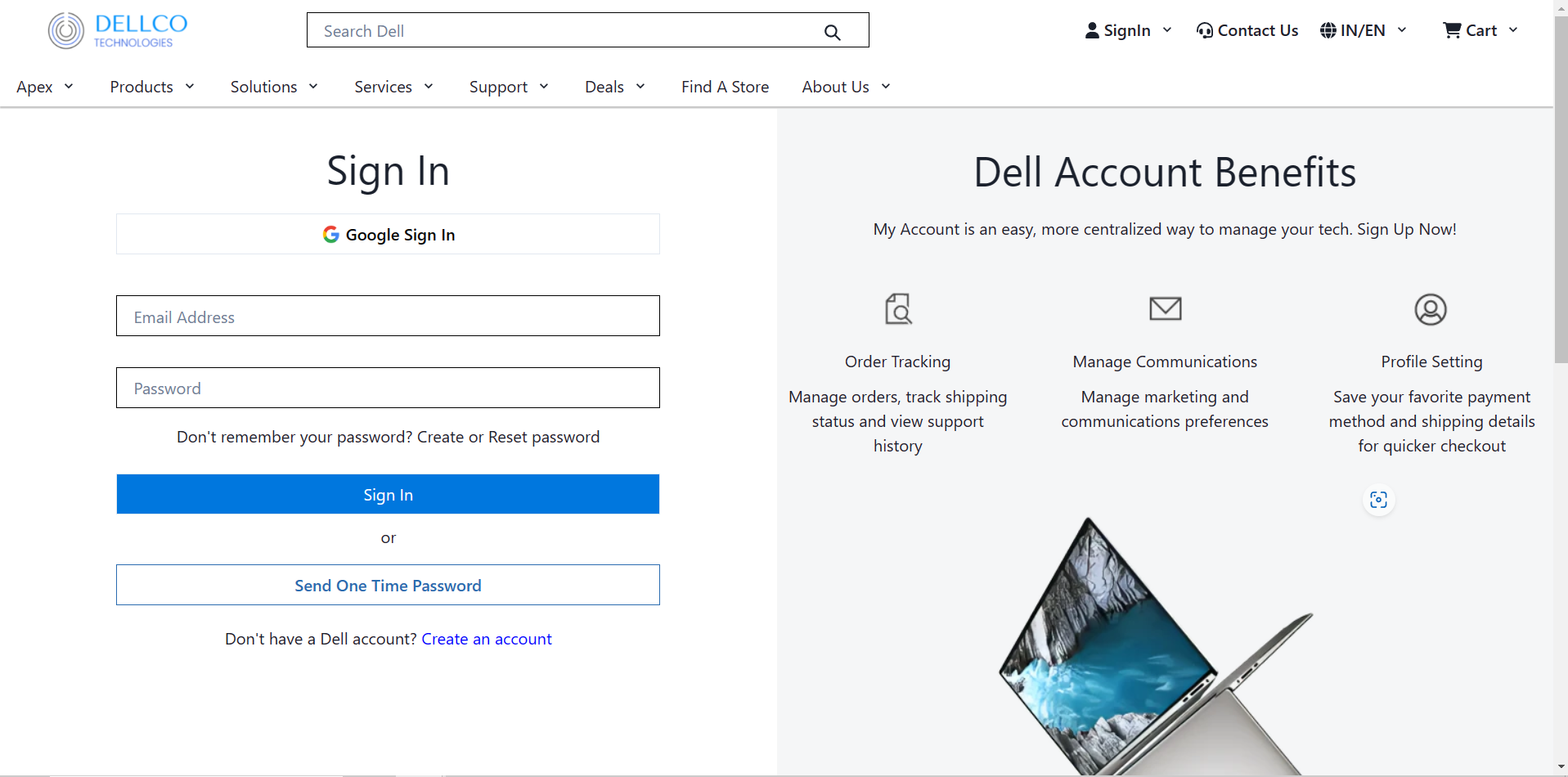
Task: Open the Services menu
Action: pos(383,87)
